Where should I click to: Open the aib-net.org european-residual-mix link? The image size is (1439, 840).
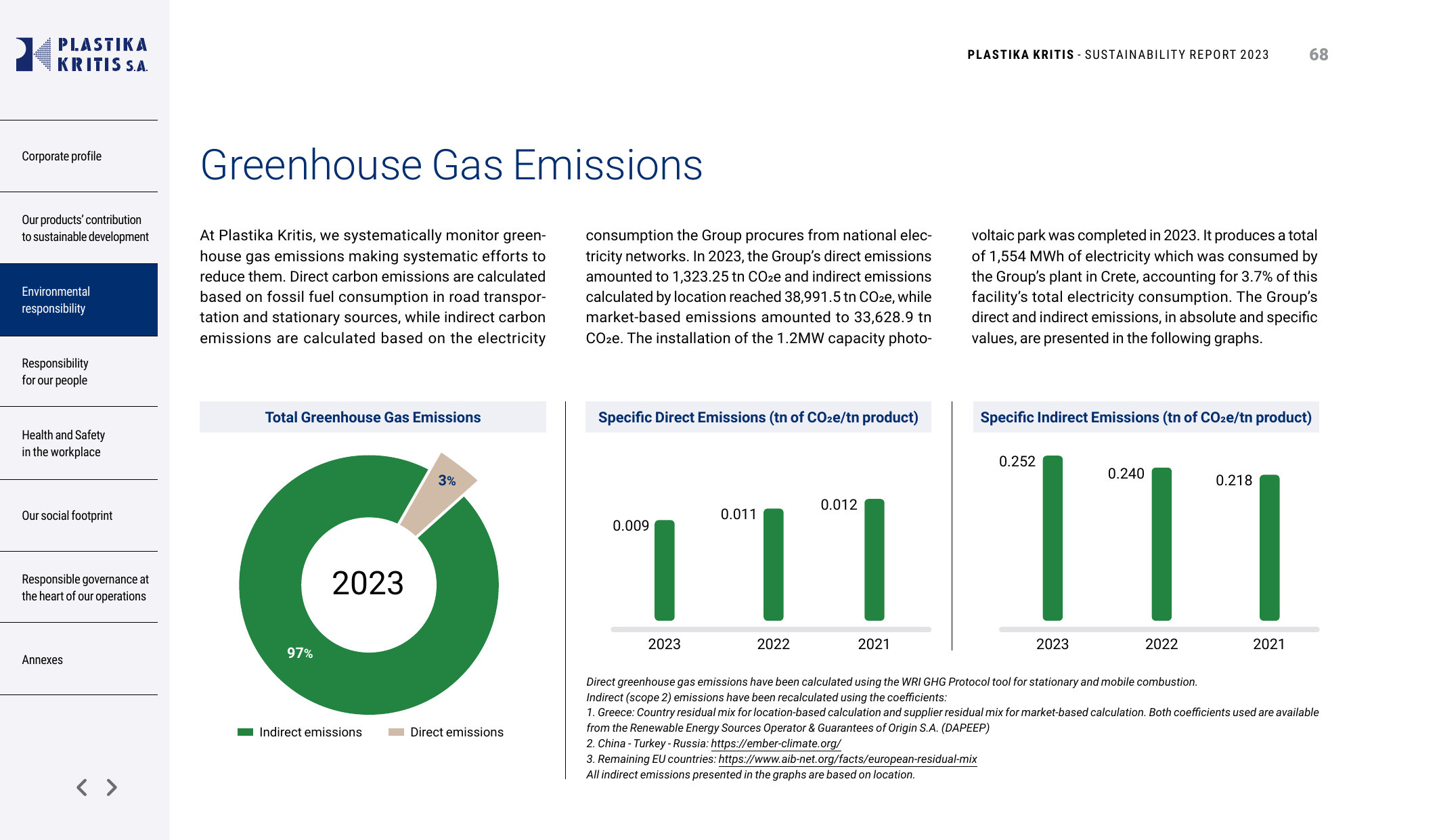click(x=847, y=759)
